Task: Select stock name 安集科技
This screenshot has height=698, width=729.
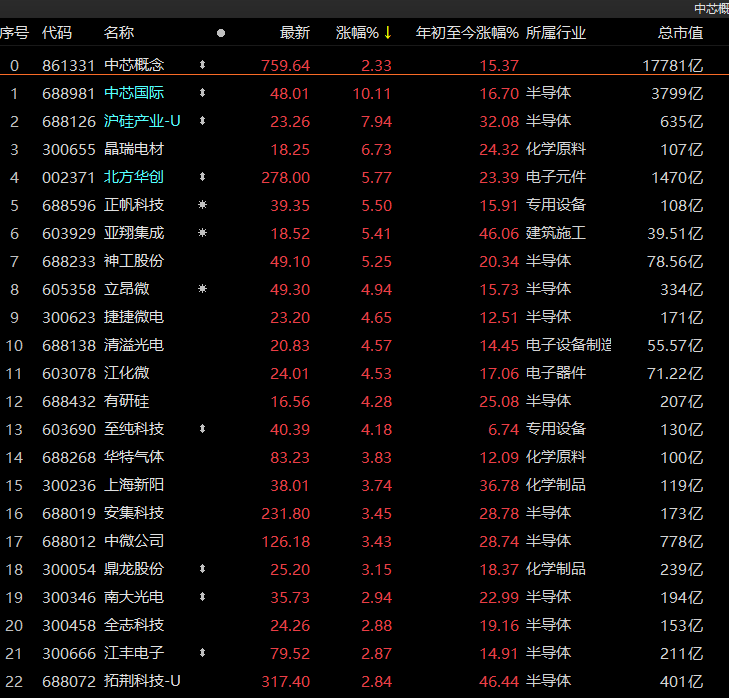Action: pos(134,513)
